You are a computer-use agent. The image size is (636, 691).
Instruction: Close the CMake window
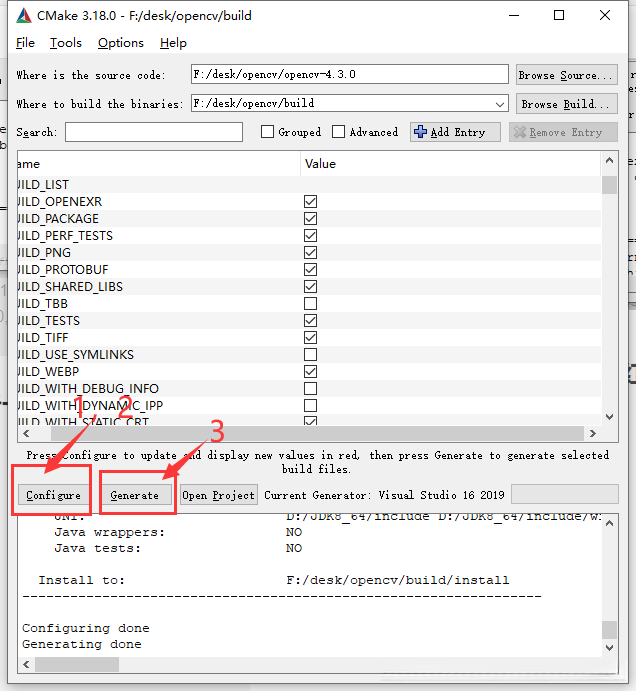(605, 16)
